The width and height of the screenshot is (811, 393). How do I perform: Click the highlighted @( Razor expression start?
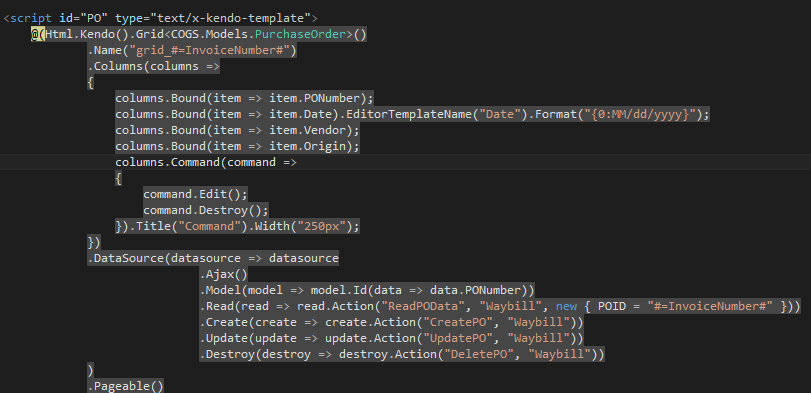[x=38, y=35]
